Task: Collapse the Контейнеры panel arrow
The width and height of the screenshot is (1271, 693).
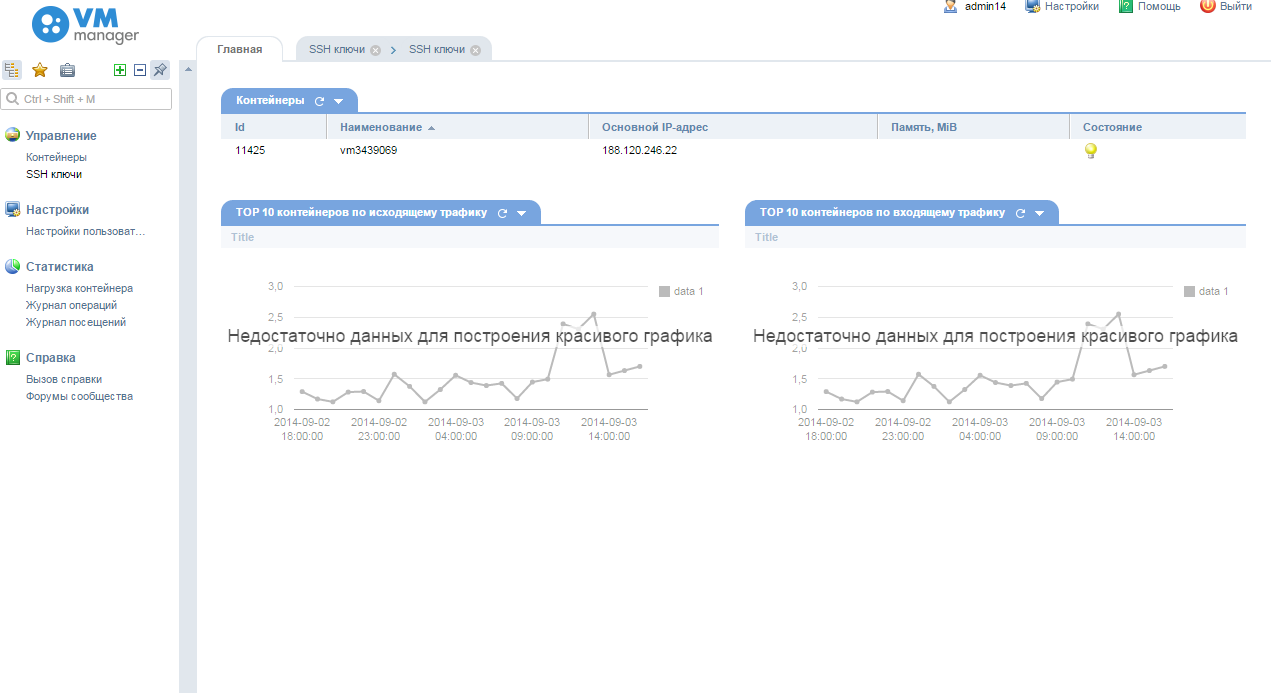Action: [339, 101]
